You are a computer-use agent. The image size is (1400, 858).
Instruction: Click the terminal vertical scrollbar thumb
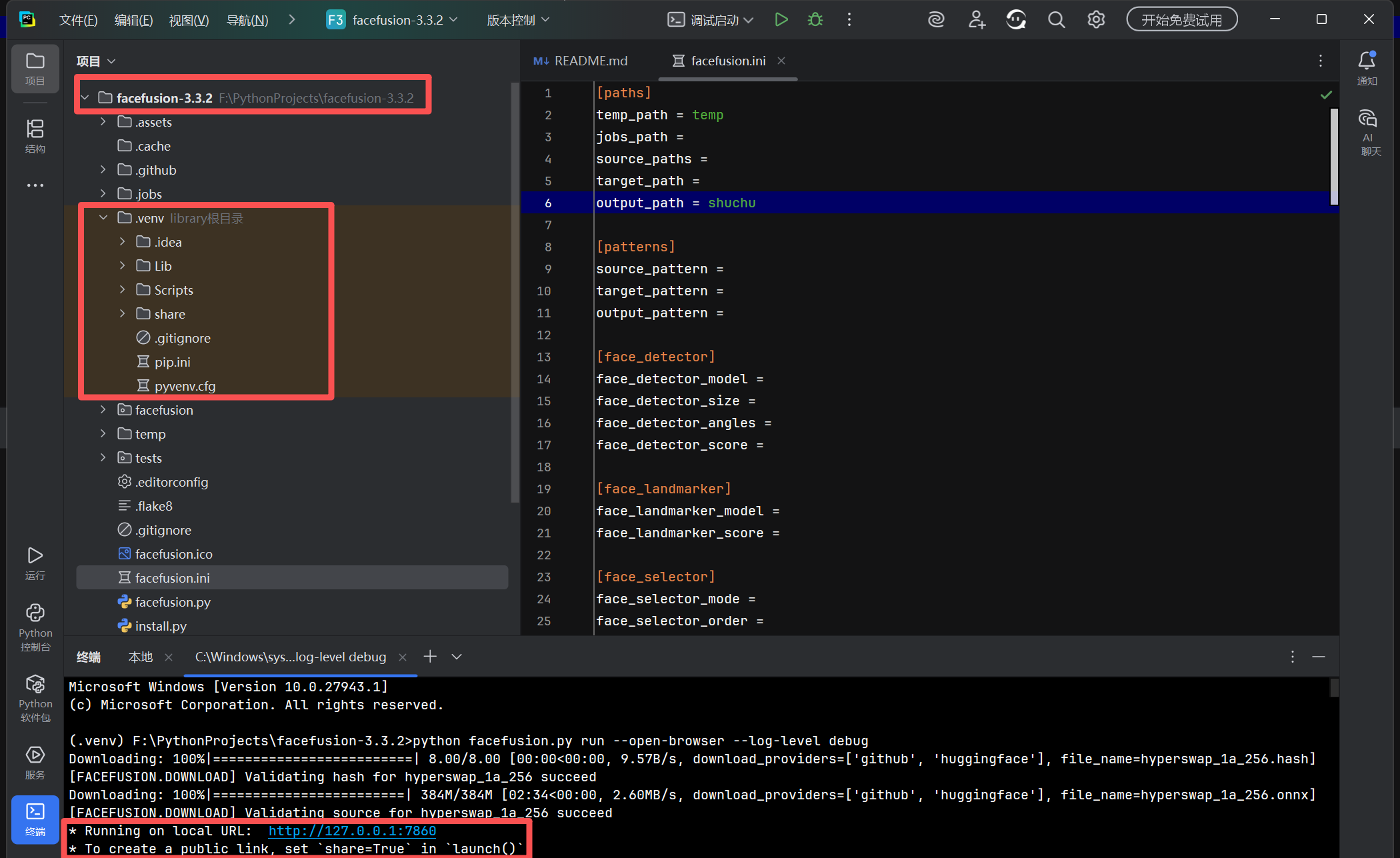tap(1334, 689)
